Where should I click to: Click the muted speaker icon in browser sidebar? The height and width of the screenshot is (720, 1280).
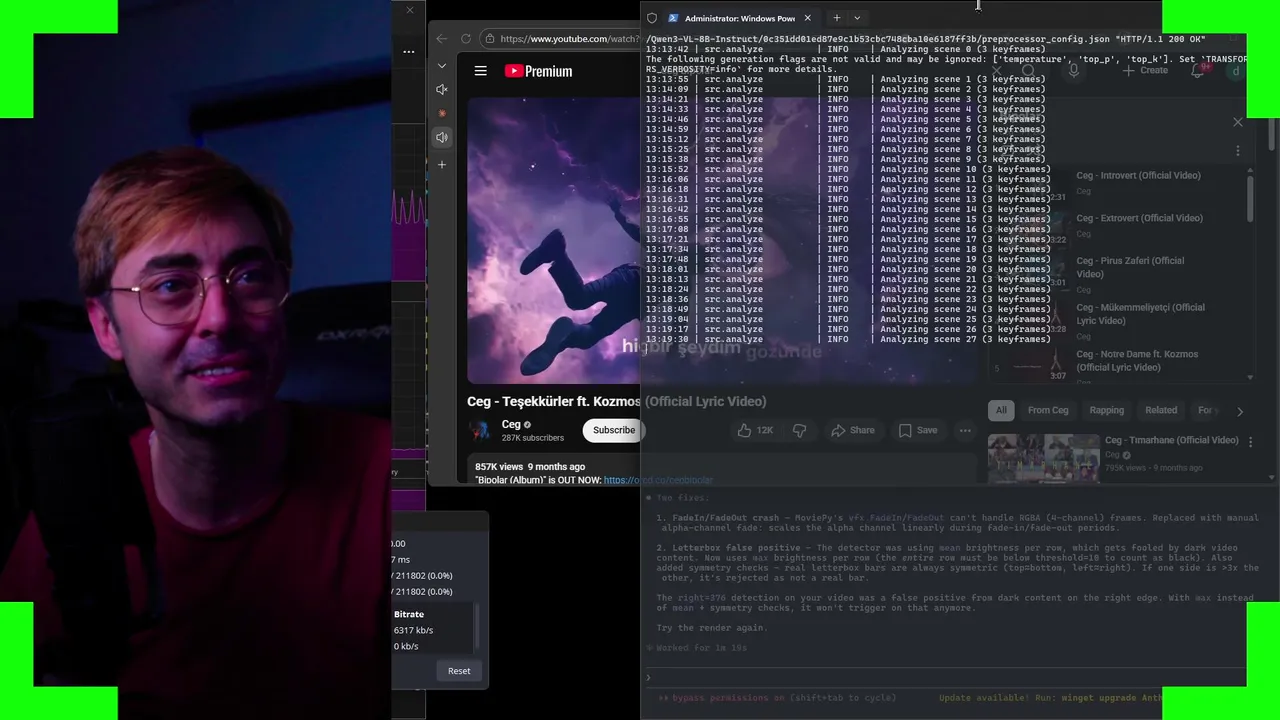click(442, 90)
